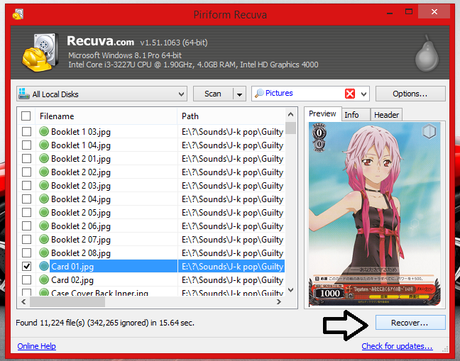Click the magnifier icon in the filter box
The height and width of the screenshot is (361, 460).
coord(259,93)
